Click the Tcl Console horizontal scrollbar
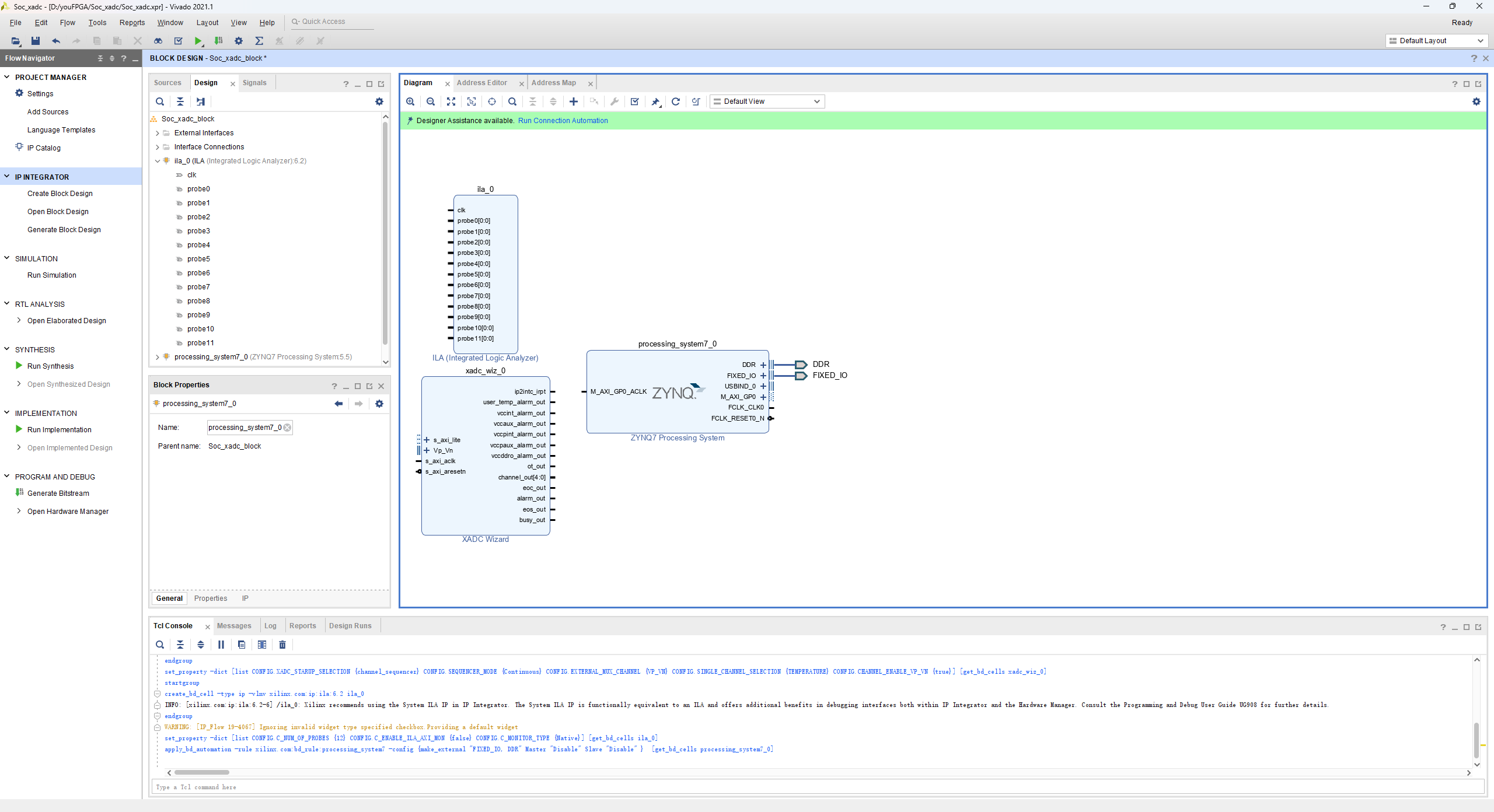The width and height of the screenshot is (1494, 812). [202, 772]
